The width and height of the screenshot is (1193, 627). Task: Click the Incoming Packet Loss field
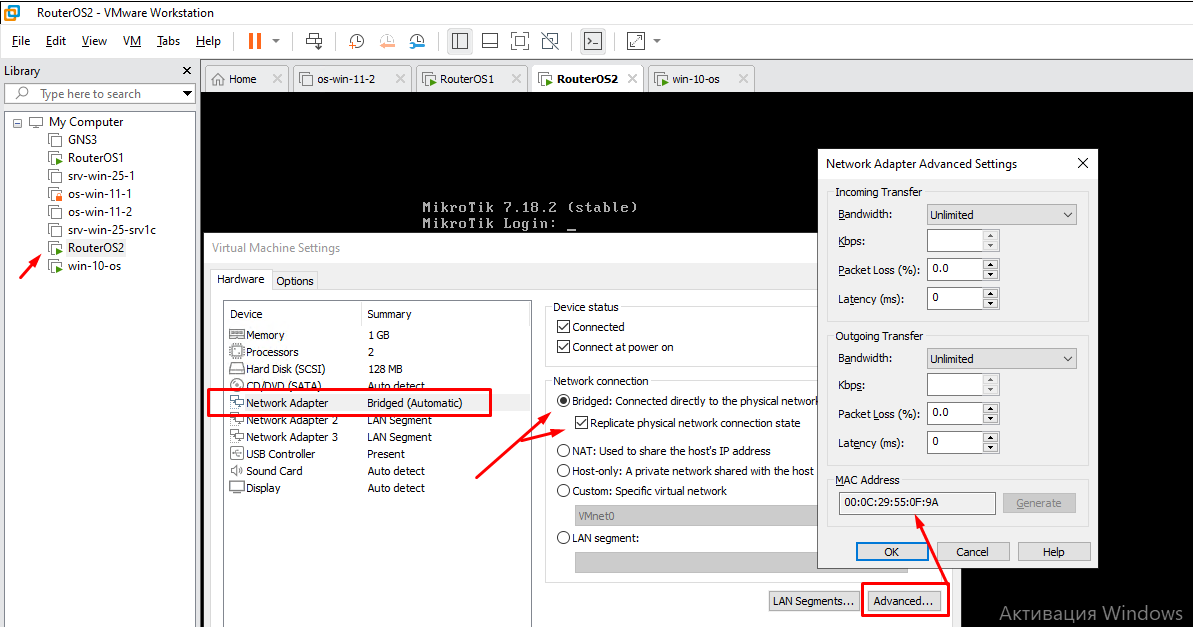(x=955, y=269)
